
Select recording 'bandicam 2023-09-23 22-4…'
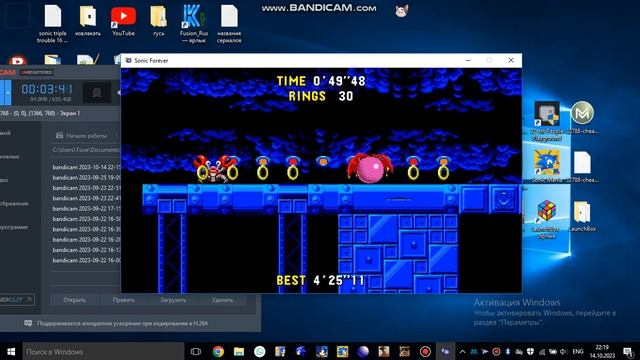[86, 198]
